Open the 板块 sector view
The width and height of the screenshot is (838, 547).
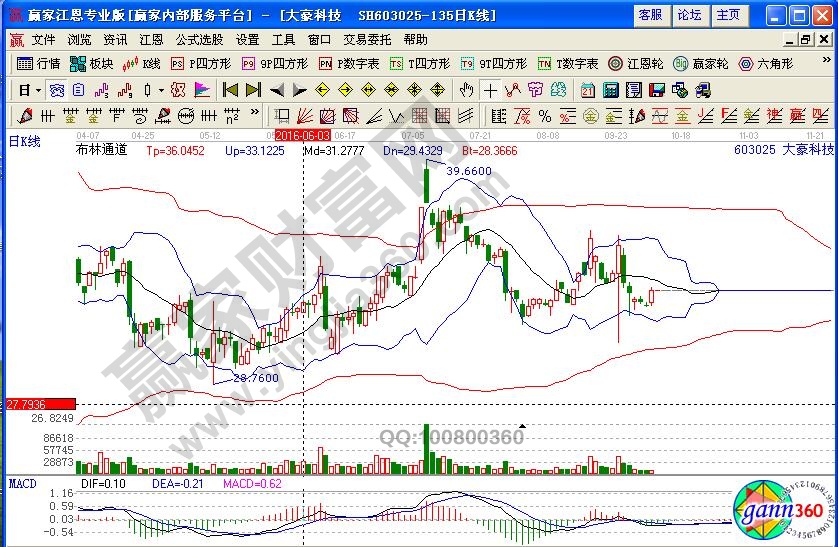click(92, 64)
